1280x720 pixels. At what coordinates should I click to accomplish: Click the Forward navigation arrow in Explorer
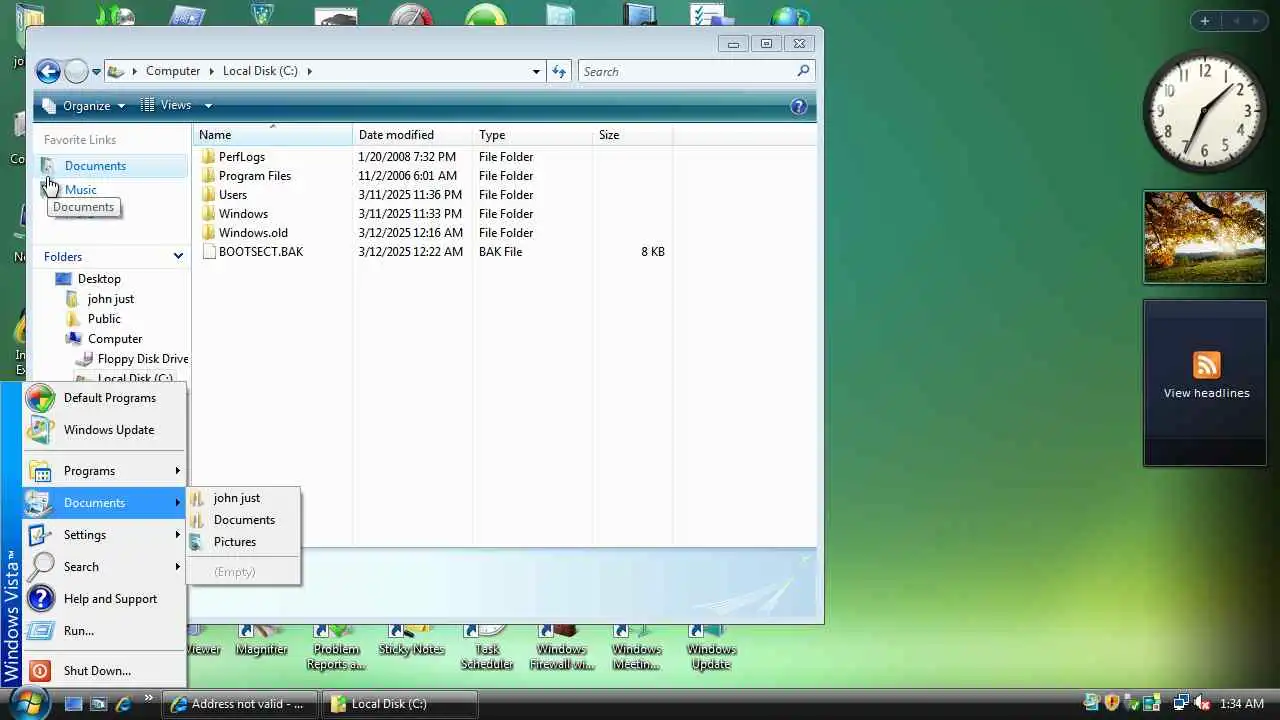click(76, 71)
